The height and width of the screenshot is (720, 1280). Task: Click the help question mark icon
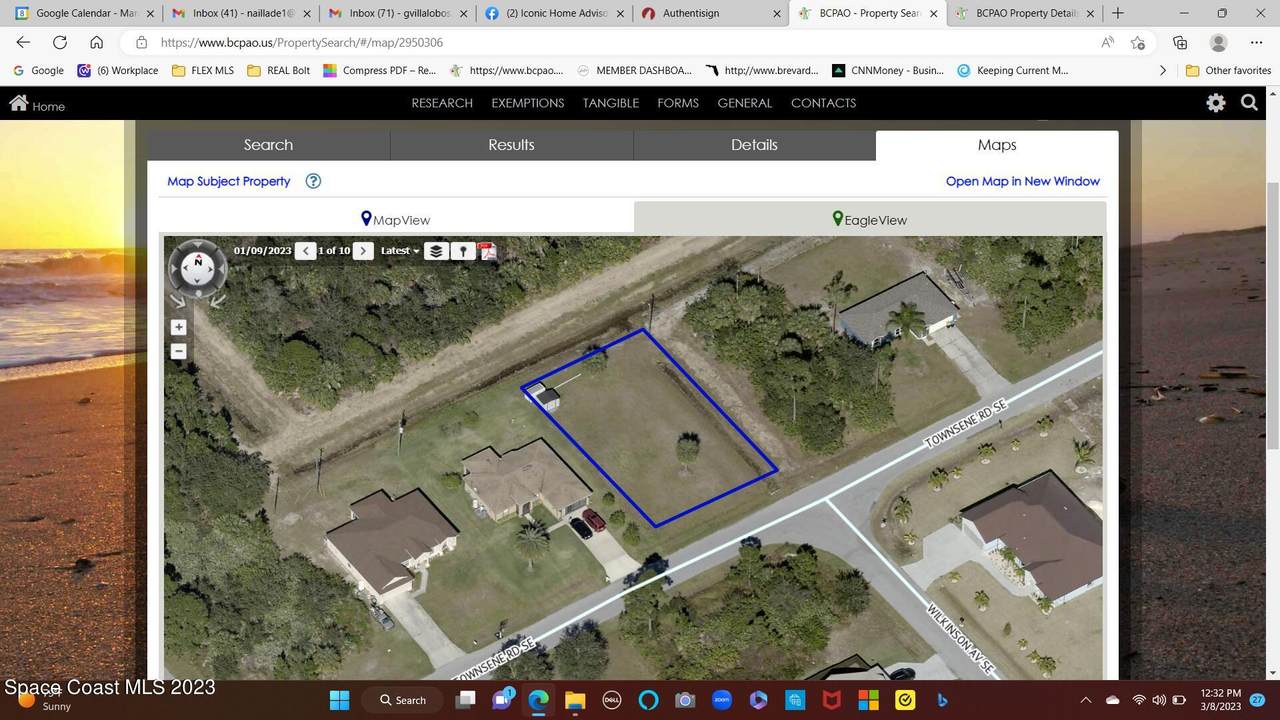tap(313, 181)
